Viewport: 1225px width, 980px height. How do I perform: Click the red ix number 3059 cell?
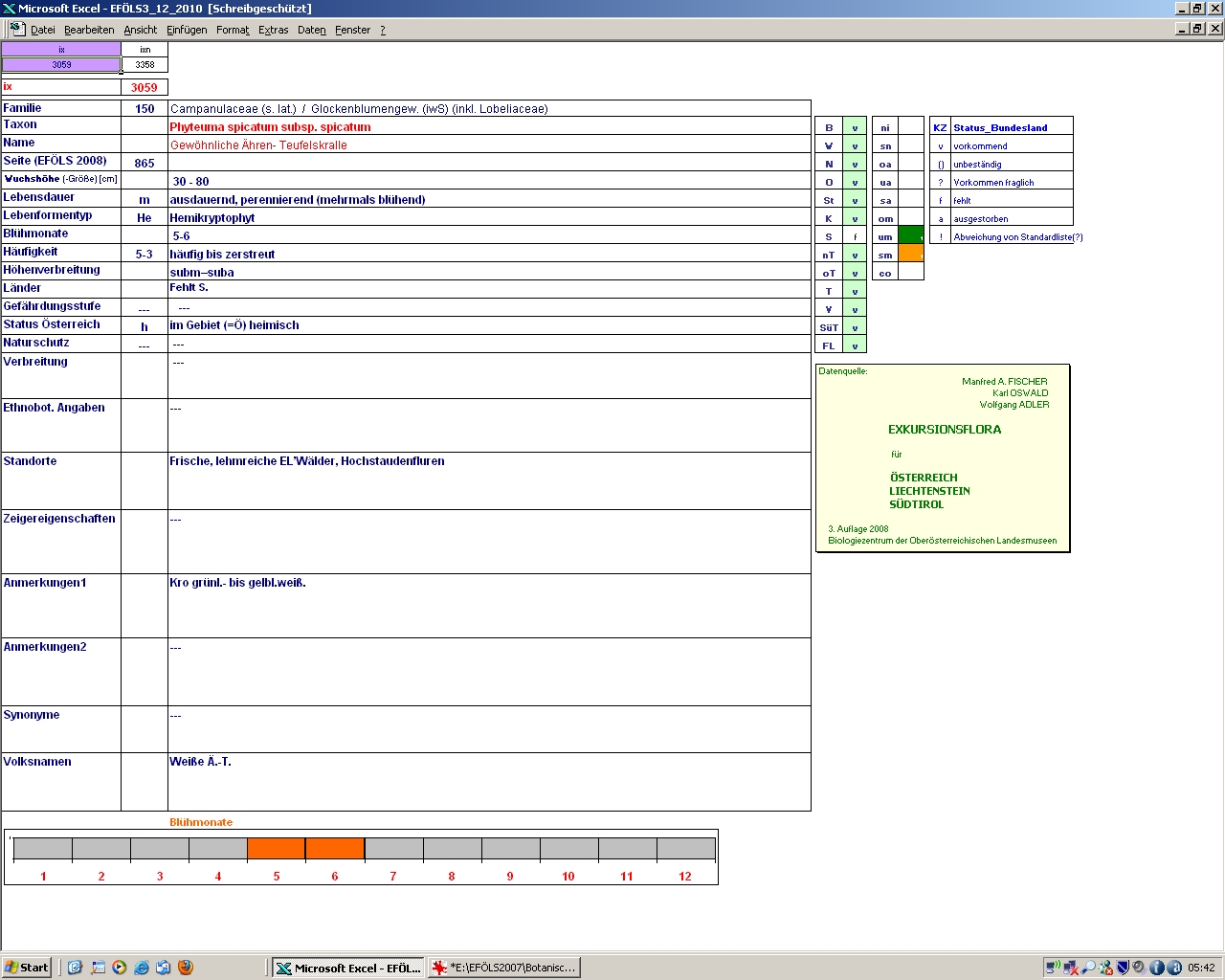tap(145, 87)
